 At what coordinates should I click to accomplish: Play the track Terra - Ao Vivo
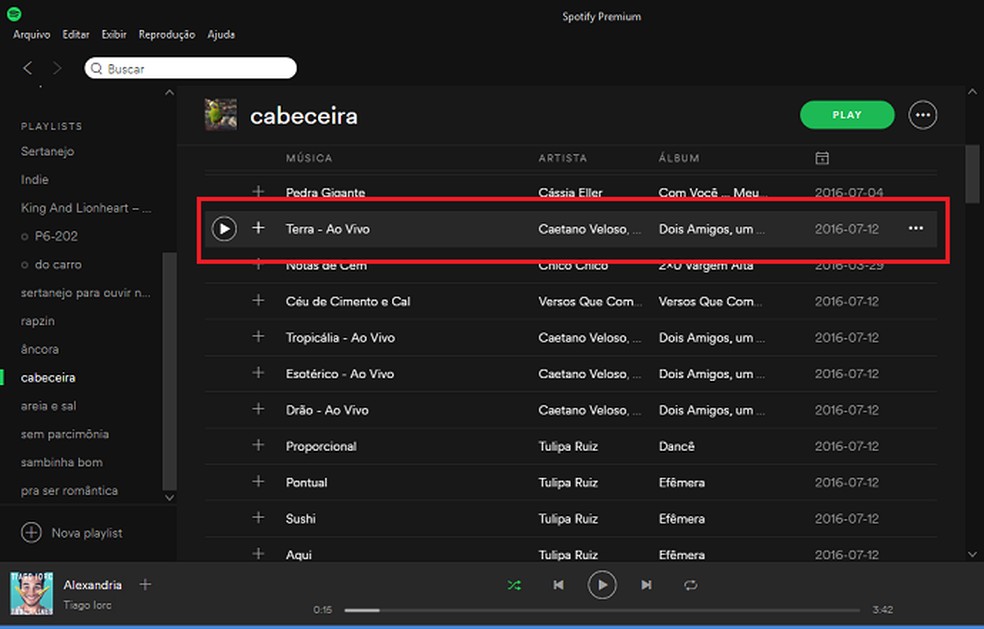pos(224,228)
